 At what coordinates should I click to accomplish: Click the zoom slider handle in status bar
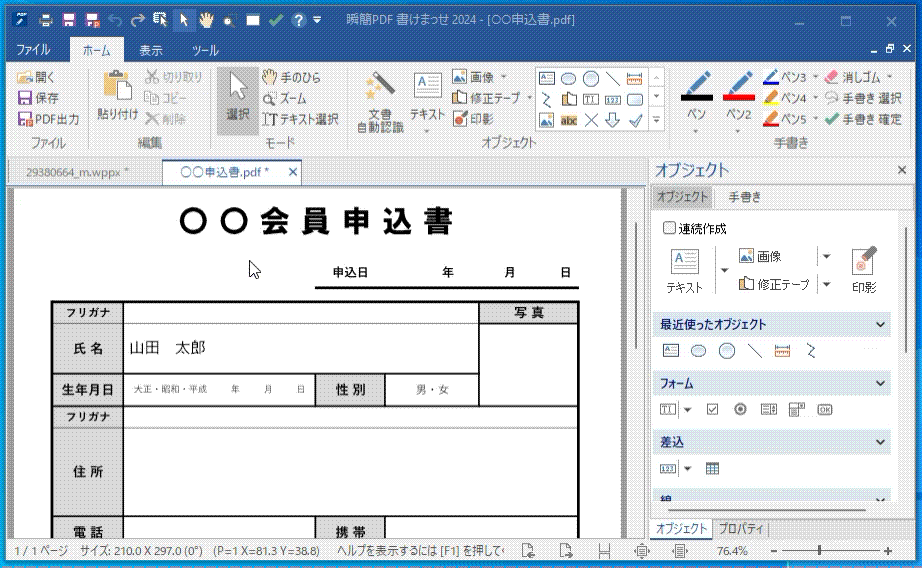[819, 551]
